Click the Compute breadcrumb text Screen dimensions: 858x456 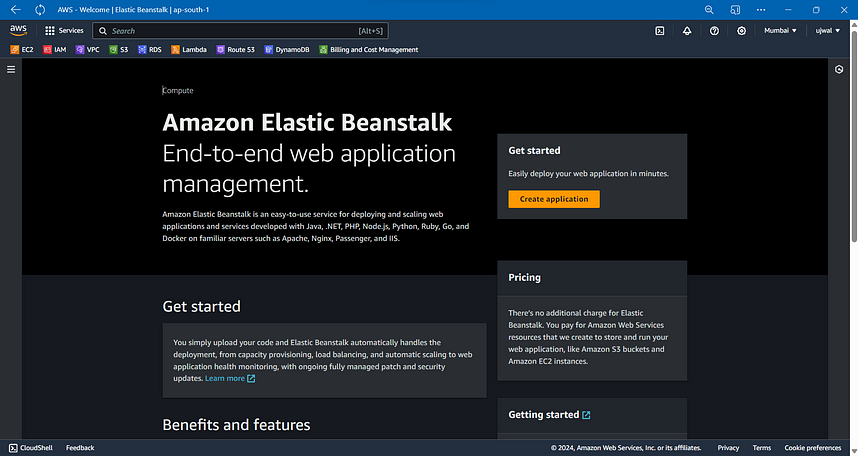coord(178,90)
